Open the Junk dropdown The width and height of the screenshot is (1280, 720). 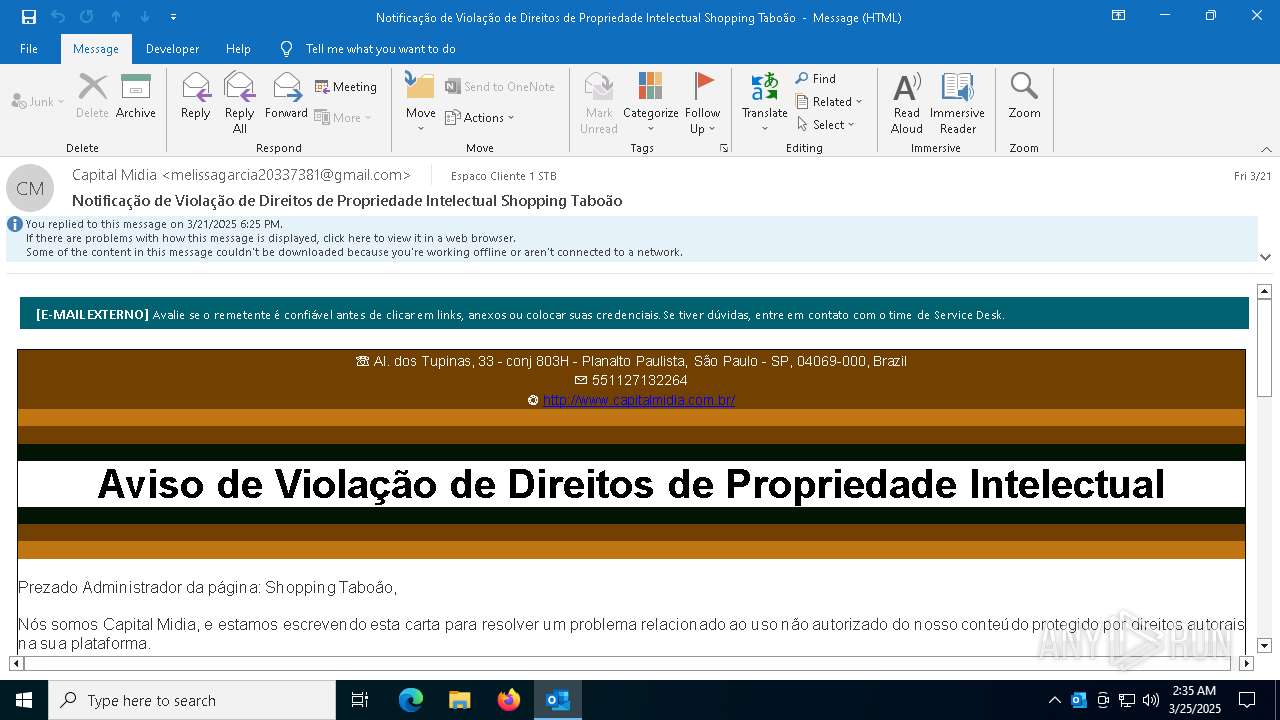38,101
